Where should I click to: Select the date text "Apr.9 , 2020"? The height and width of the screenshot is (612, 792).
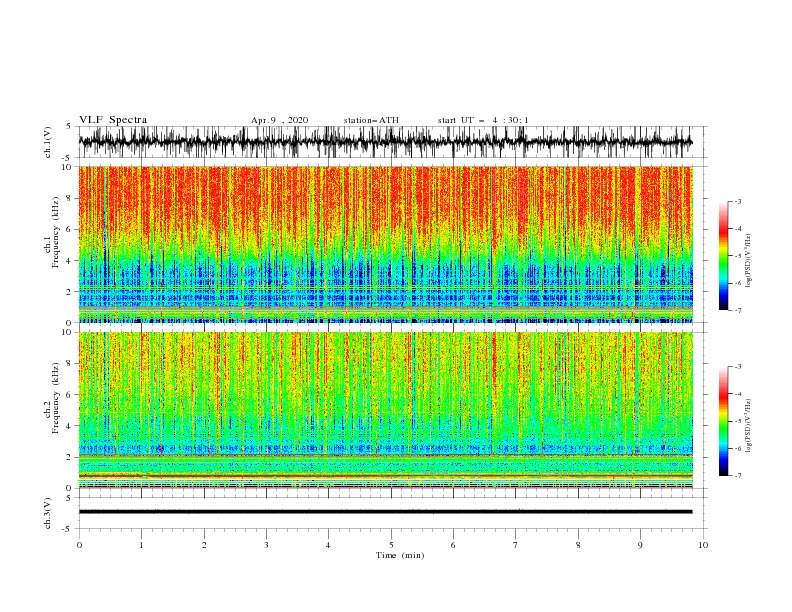279,120
